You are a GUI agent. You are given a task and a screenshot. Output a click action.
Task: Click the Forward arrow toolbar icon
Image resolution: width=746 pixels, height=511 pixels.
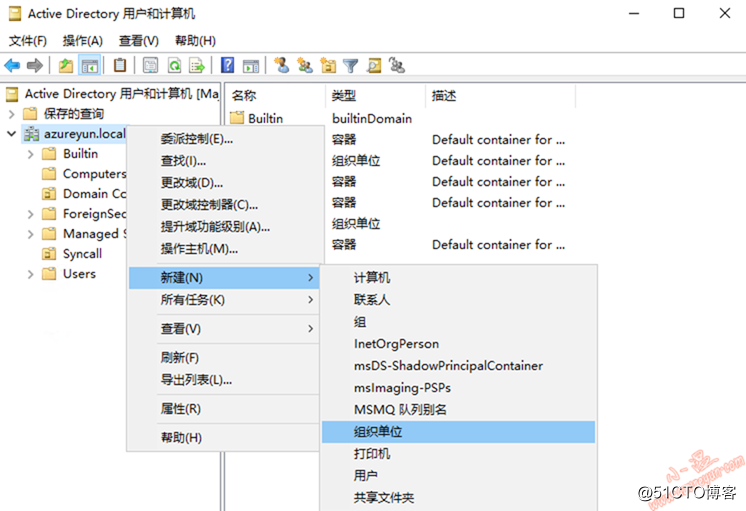pyautogui.click(x=35, y=65)
